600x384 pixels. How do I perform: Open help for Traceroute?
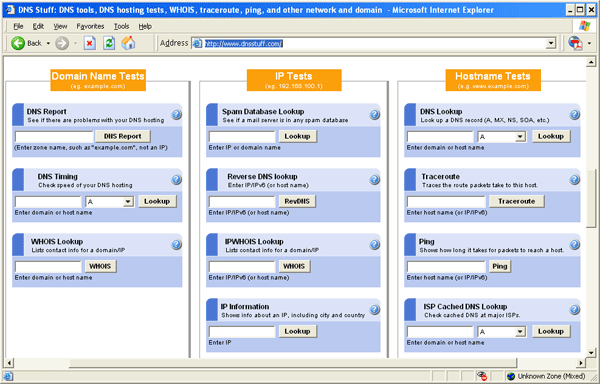coord(574,179)
